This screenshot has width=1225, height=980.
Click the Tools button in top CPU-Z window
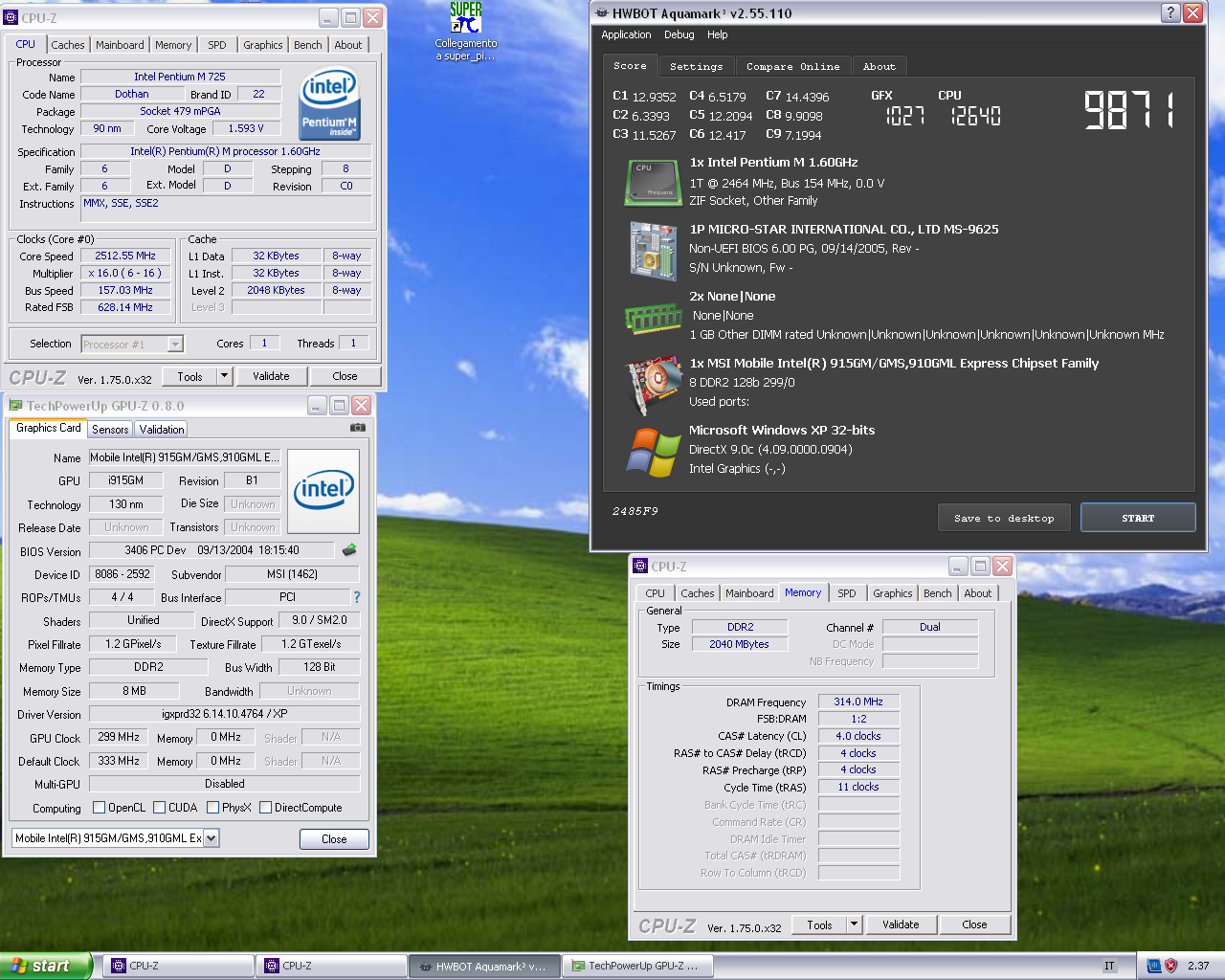point(190,376)
